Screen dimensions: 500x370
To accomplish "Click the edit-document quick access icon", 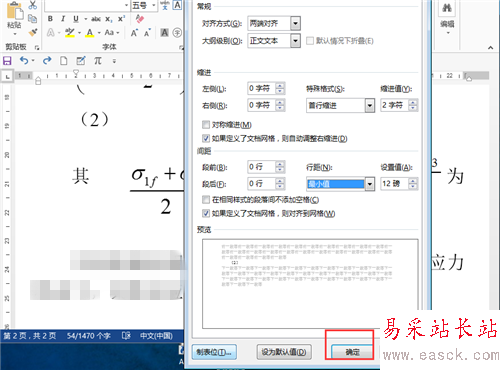I will click(x=81, y=61).
